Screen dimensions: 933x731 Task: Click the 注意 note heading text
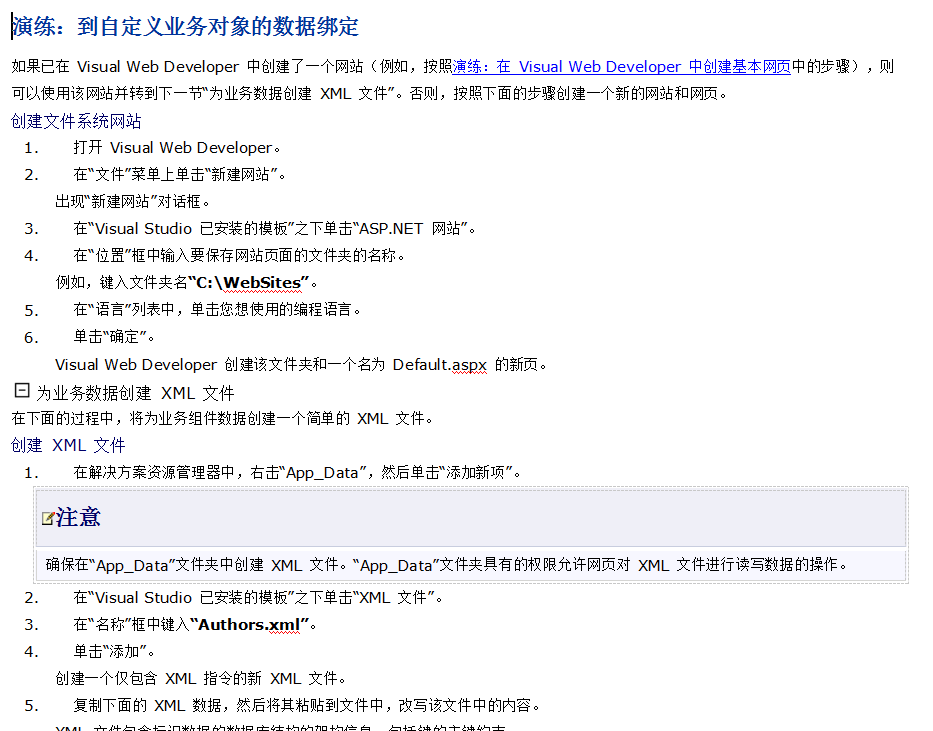click(x=80, y=518)
